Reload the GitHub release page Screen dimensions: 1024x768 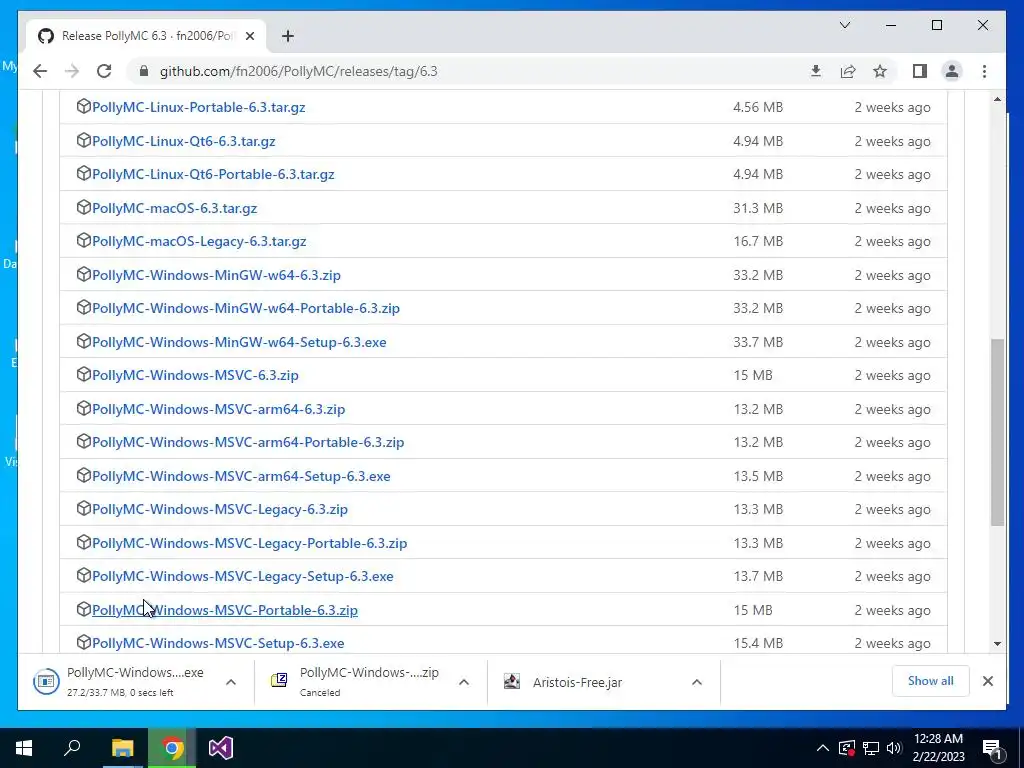coord(104,71)
